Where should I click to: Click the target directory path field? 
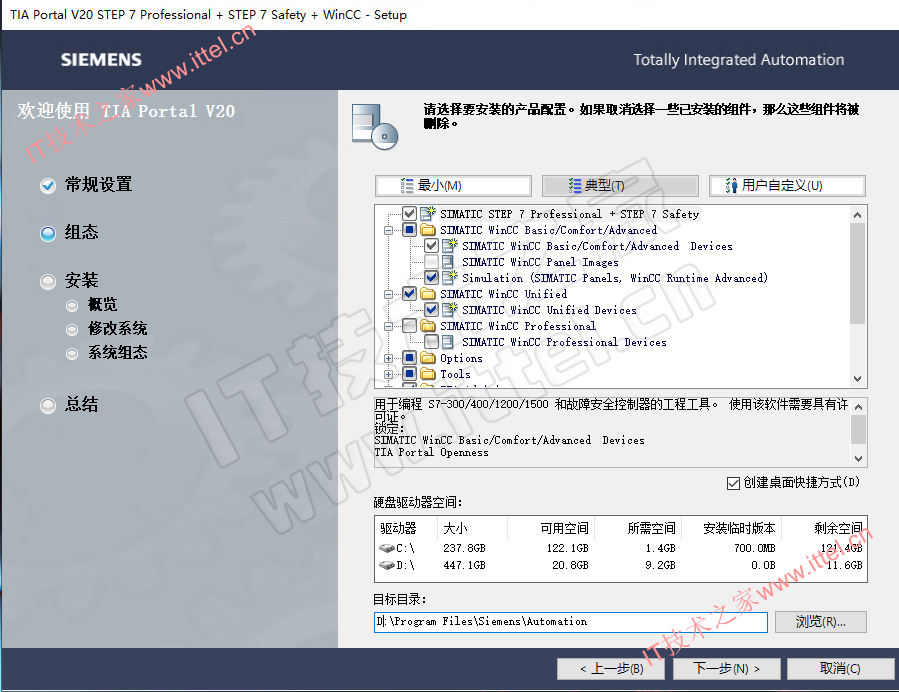point(570,622)
